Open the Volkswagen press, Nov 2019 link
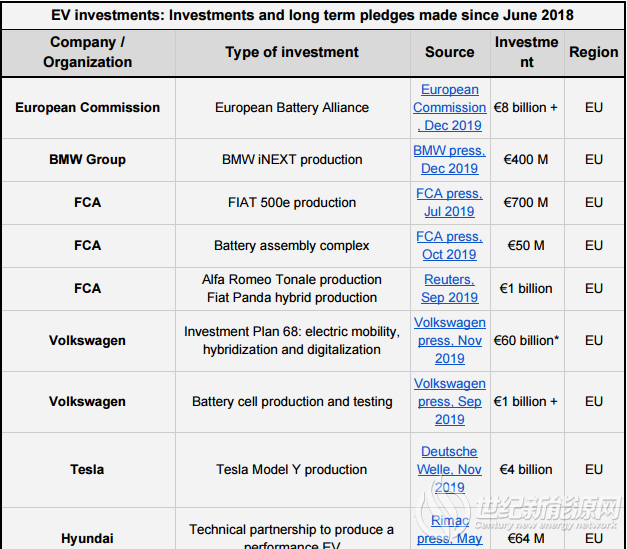Viewport: 627px width, 549px height. (449, 340)
